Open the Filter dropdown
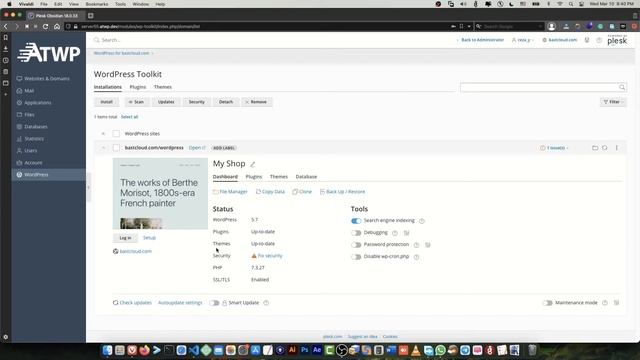 coord(613,102)
